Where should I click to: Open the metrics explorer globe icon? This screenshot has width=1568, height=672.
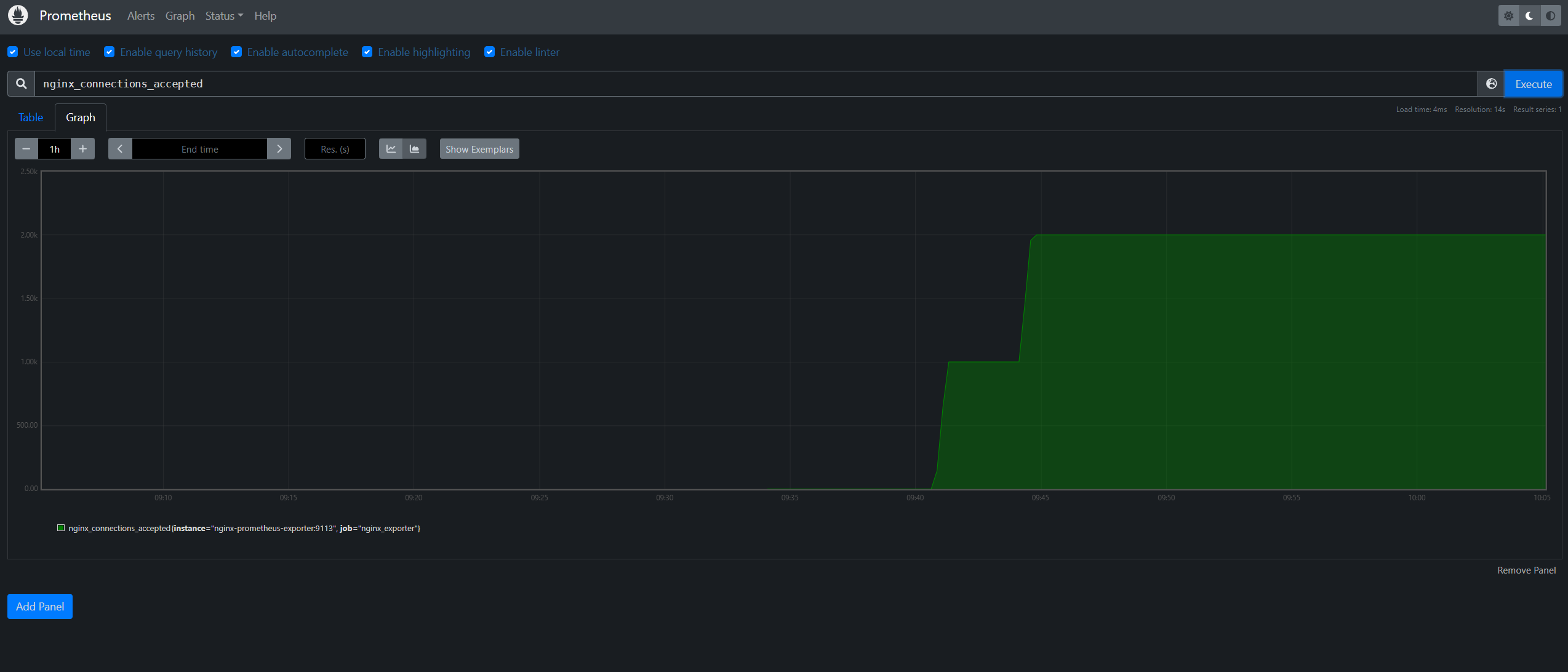pos(1491,83)
